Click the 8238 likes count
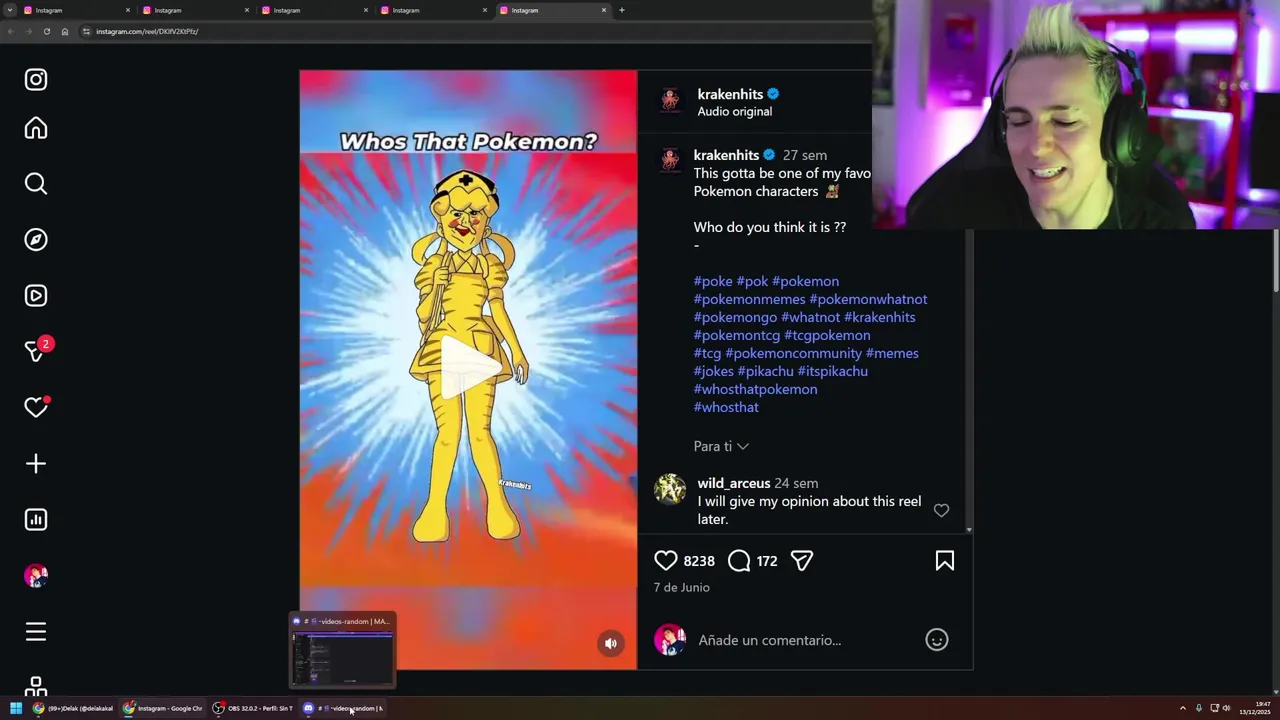 pyautogui.click(x=699, y=561)
